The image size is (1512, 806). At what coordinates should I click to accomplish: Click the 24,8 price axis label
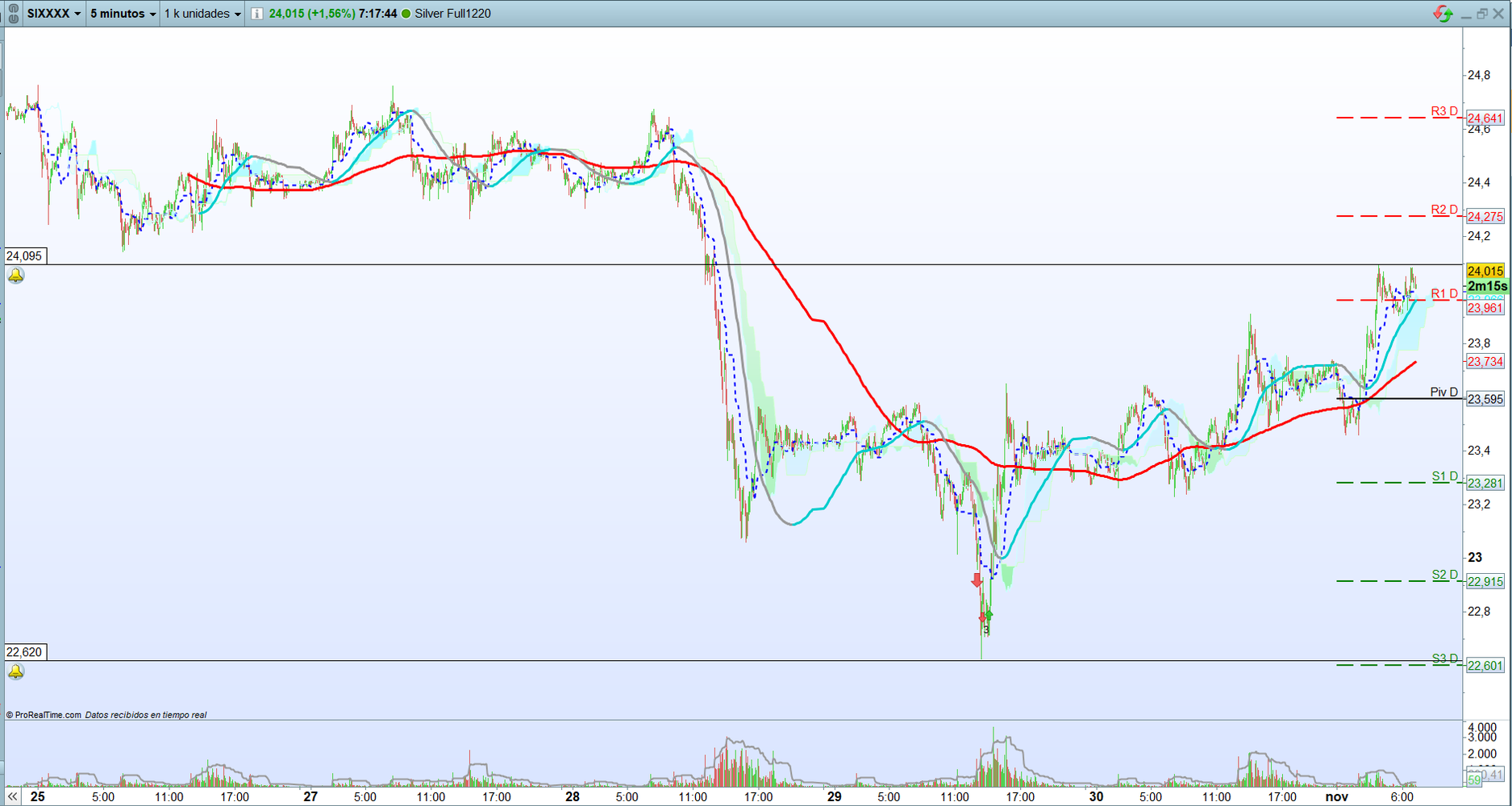pyautogui.click(x=1478, y=76)
